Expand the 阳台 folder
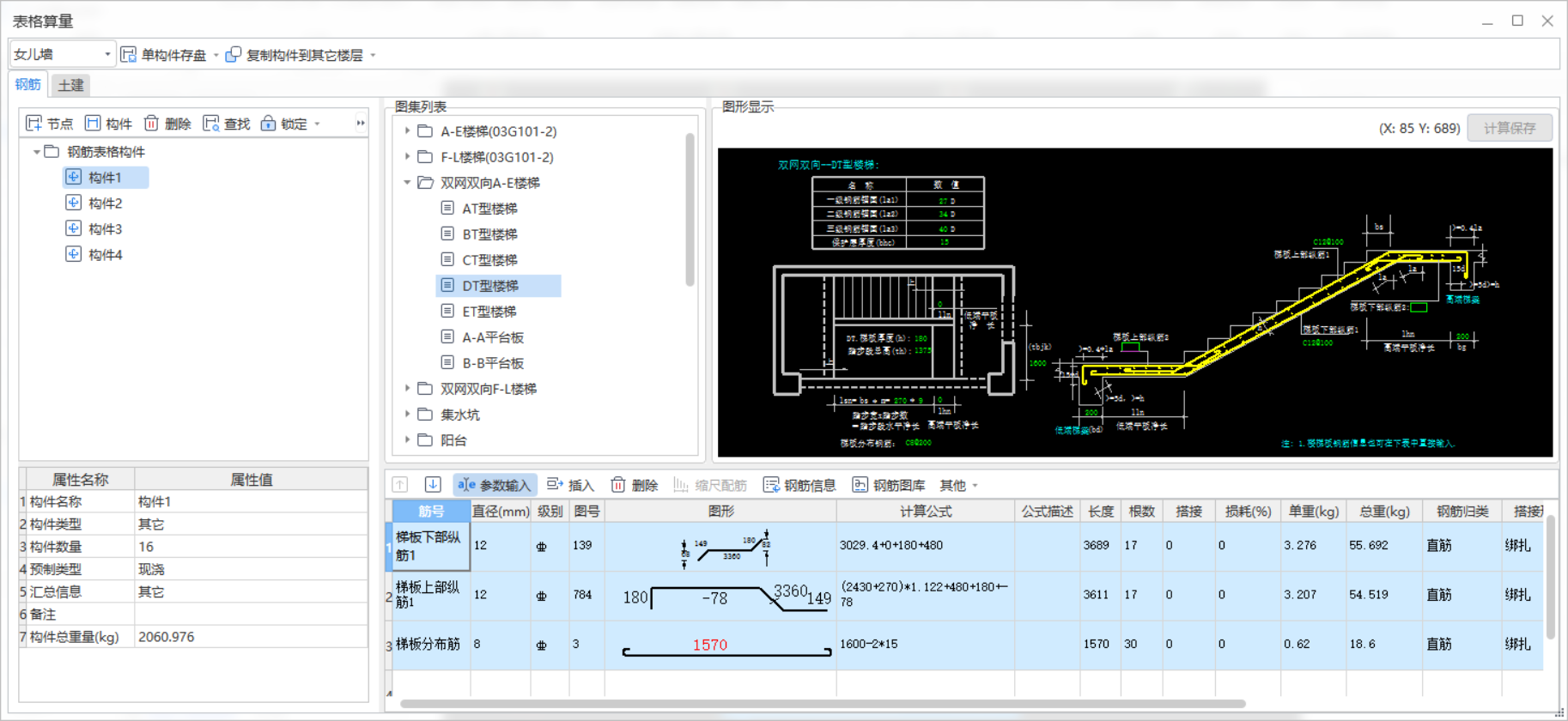1568x721 pixels. 407,440
